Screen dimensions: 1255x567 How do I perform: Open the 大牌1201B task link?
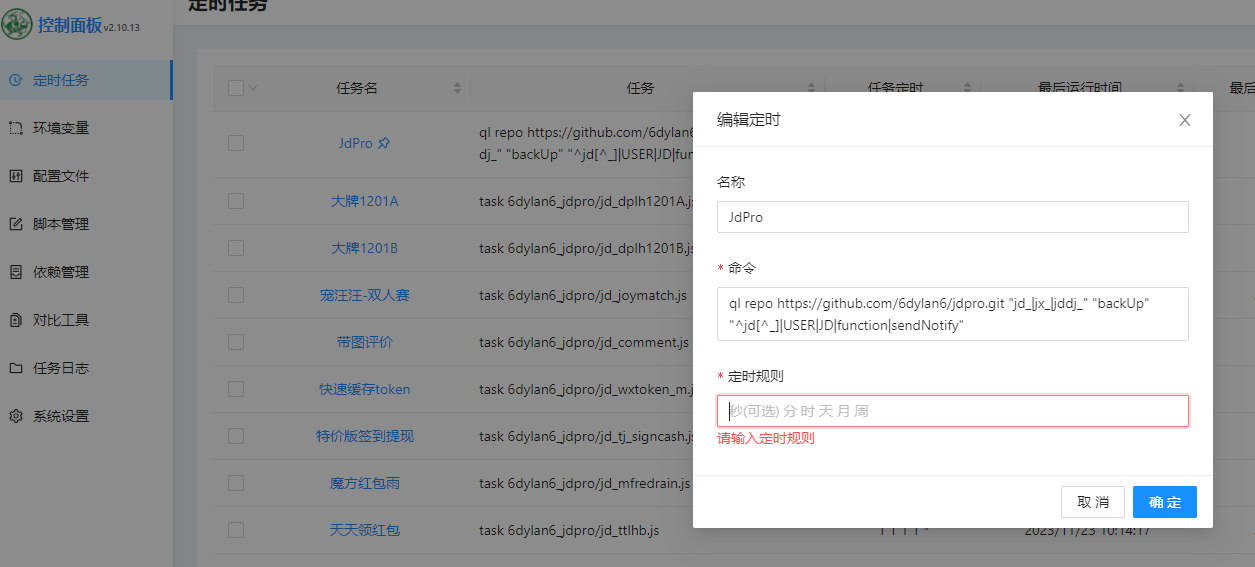(x=365, y=248)
